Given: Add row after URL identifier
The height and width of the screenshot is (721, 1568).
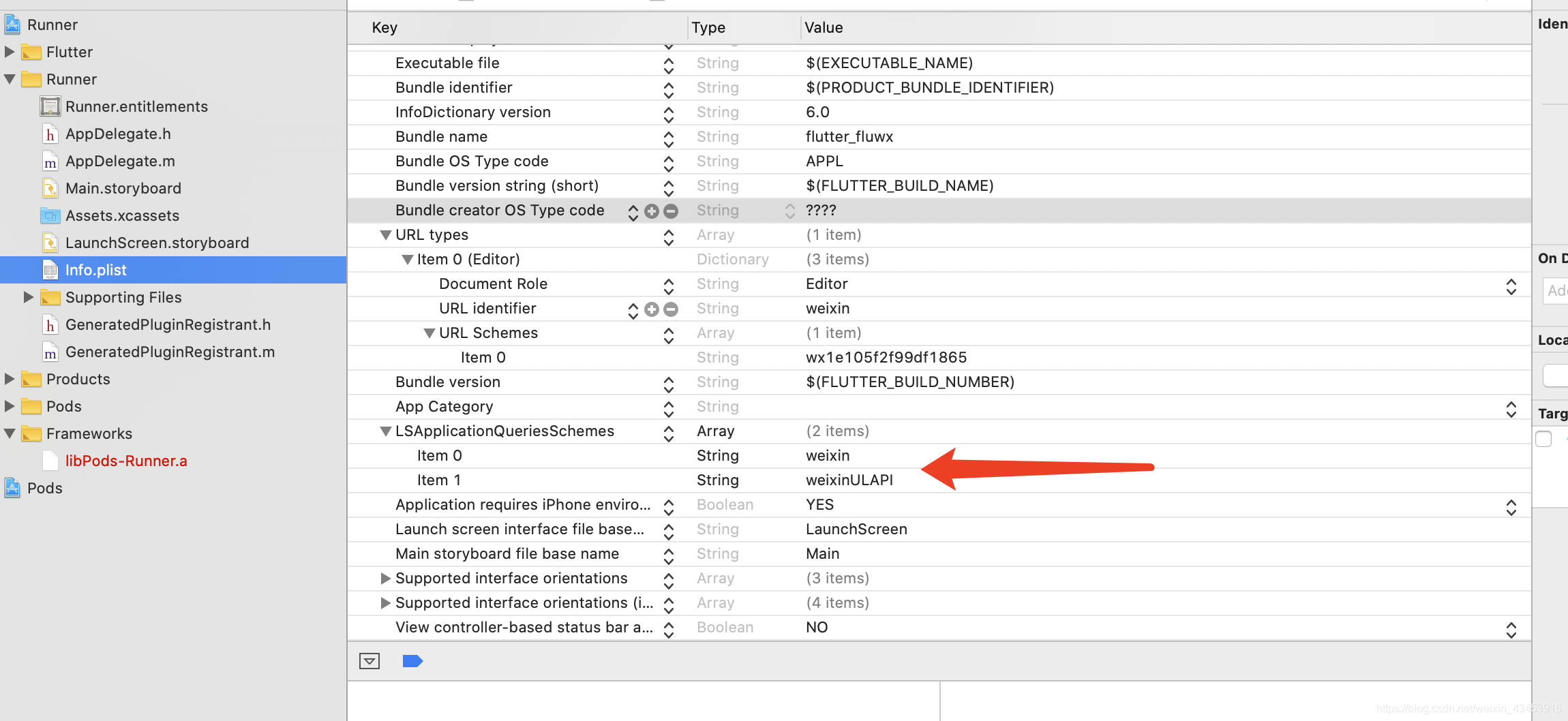Looking at the screenshot, I should click(x=652, y=309).
